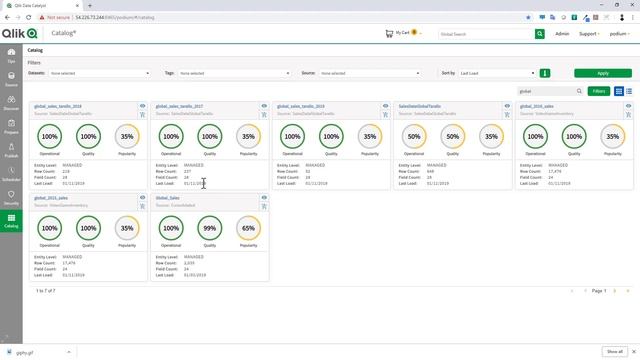640x360 pixels.
Task: Switch to list view
Action: [x=629, y=91]
